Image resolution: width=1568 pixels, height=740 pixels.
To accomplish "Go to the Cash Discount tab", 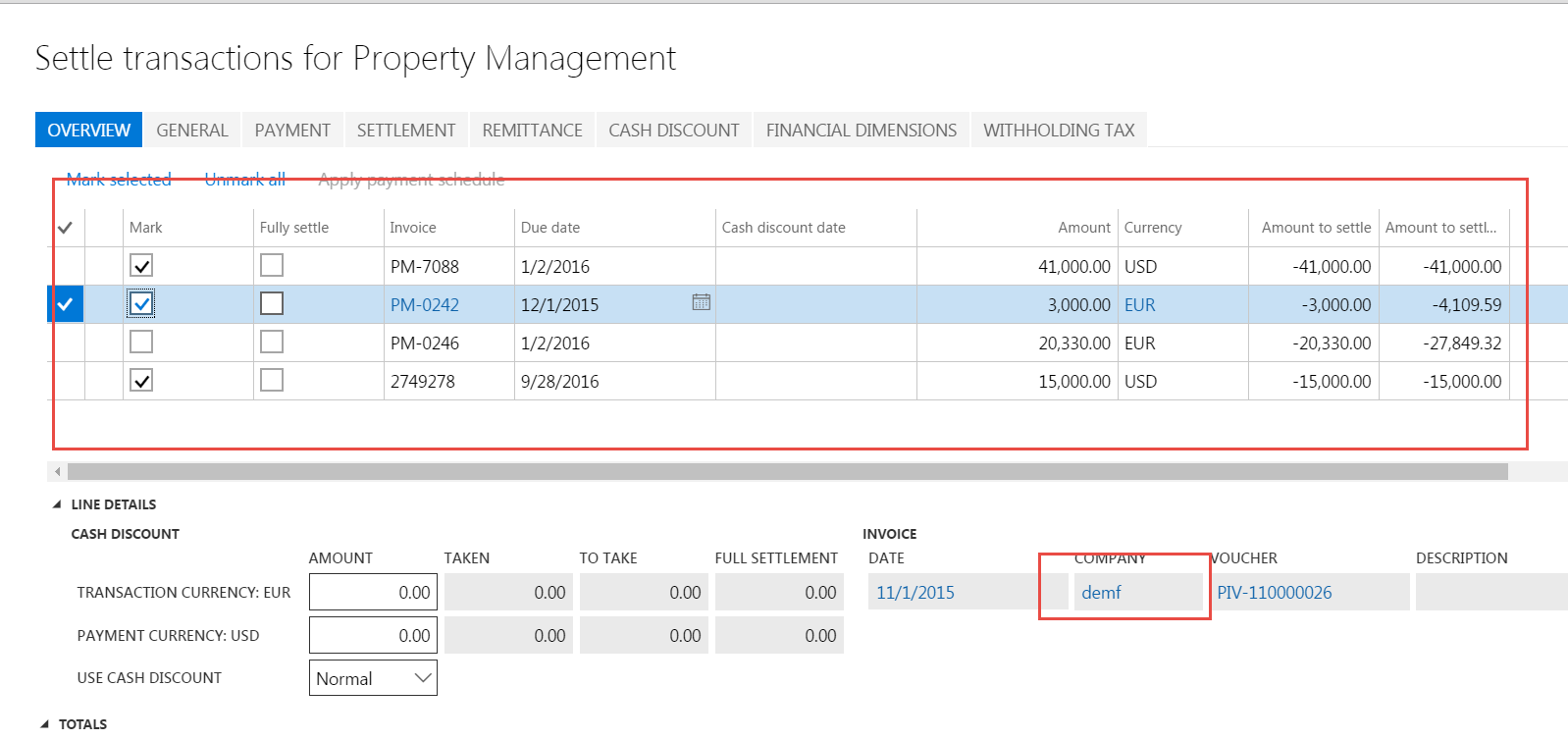I will (x=673, y=131).
